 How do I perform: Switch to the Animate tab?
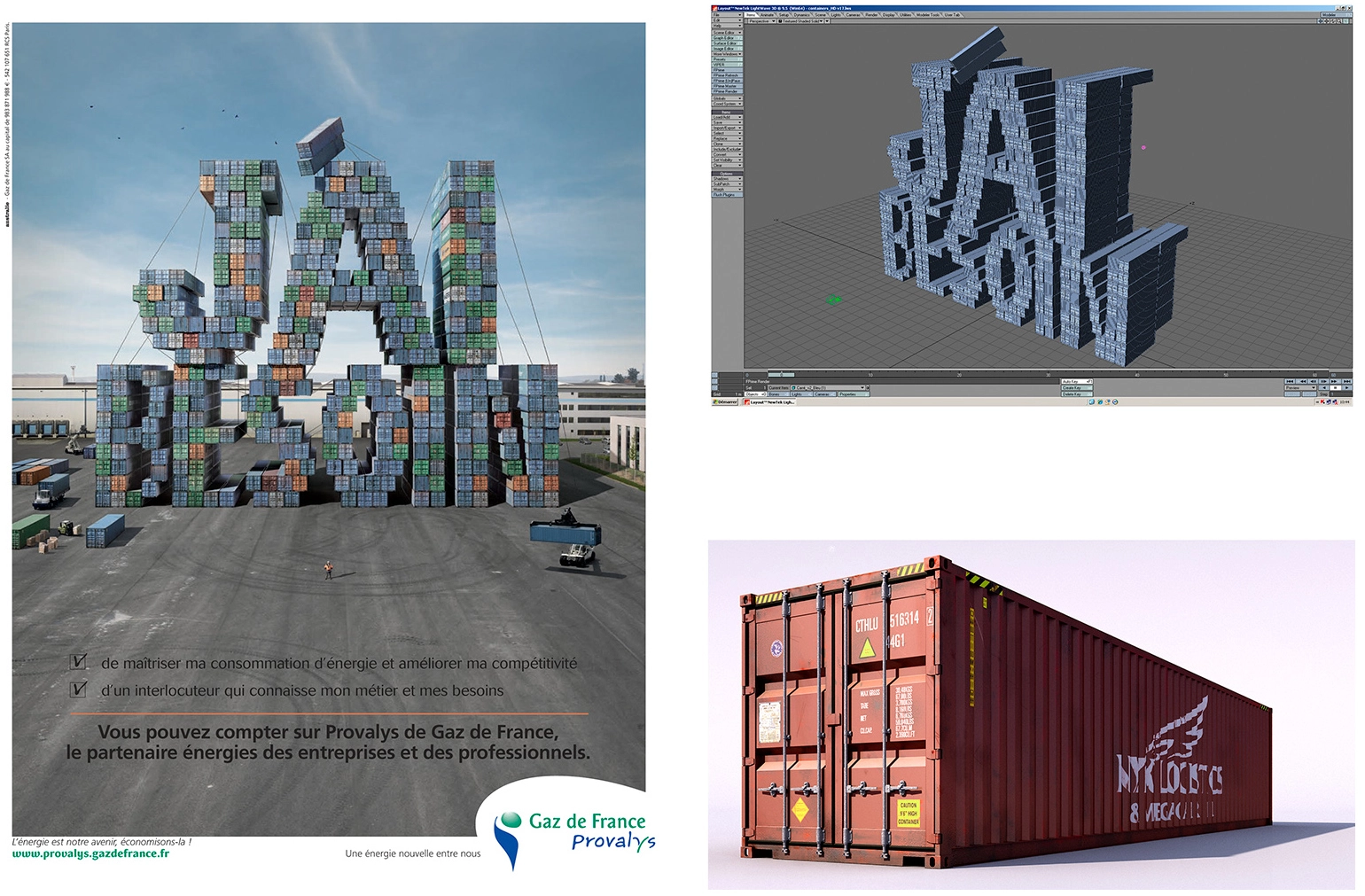pos(768,15)
